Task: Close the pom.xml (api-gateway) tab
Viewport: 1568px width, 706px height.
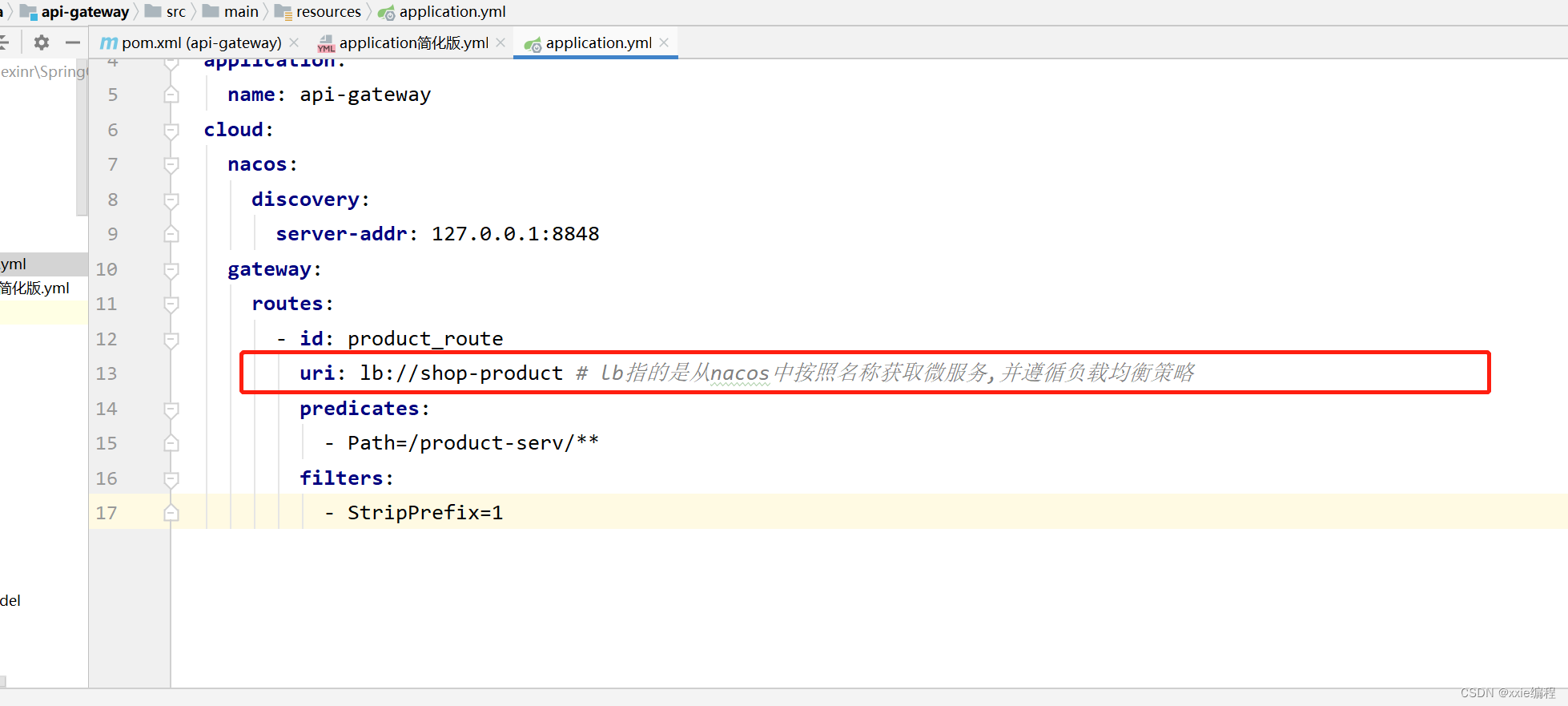Action: (294, 42)
